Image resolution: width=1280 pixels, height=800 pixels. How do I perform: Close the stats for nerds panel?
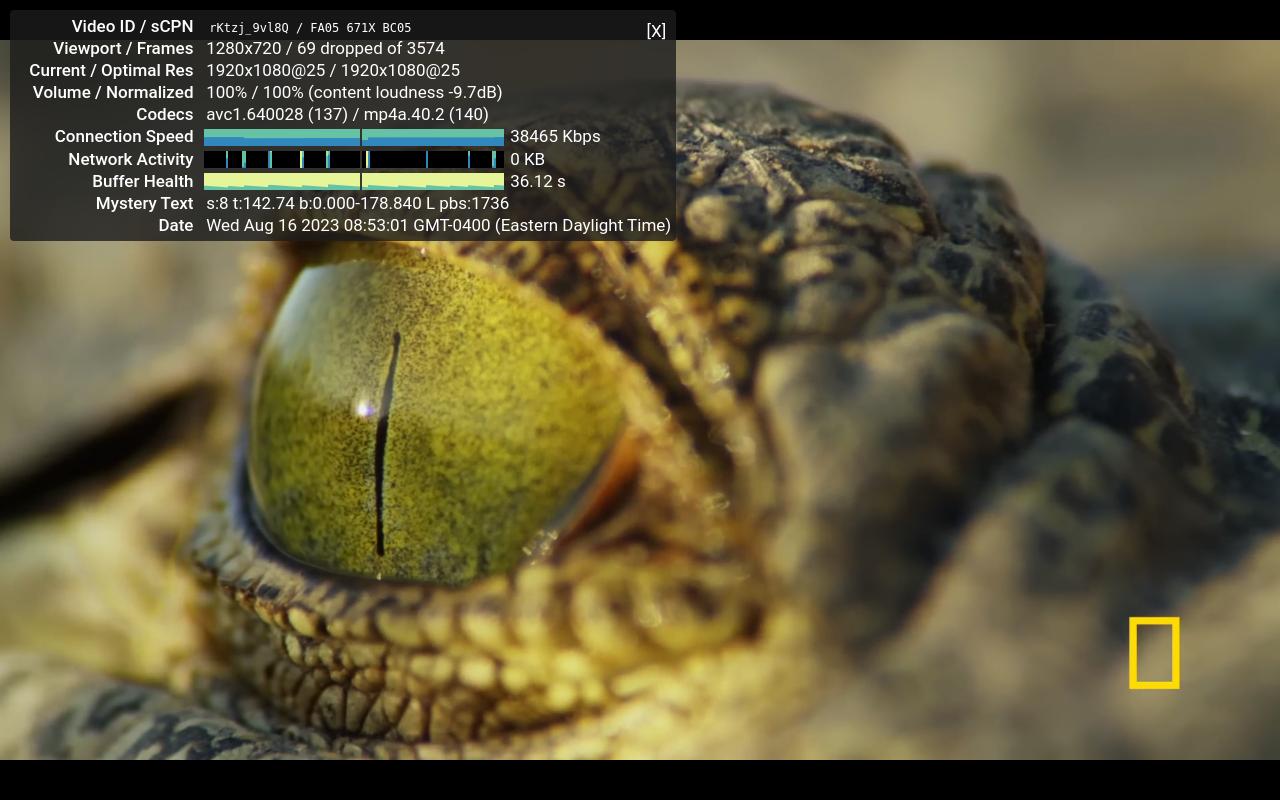tap(656, 30)
